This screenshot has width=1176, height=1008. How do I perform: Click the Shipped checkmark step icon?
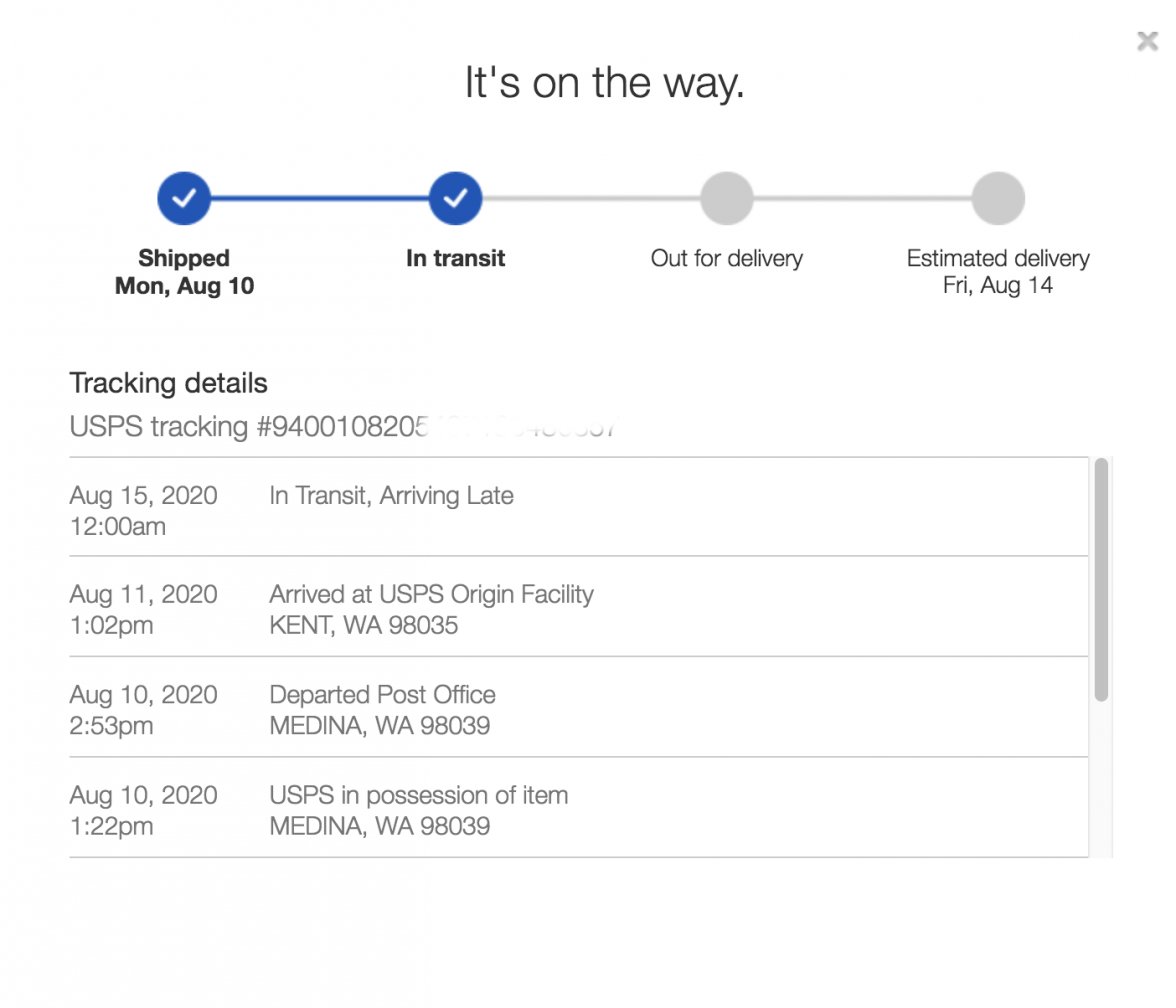click(x=184, y=198)
